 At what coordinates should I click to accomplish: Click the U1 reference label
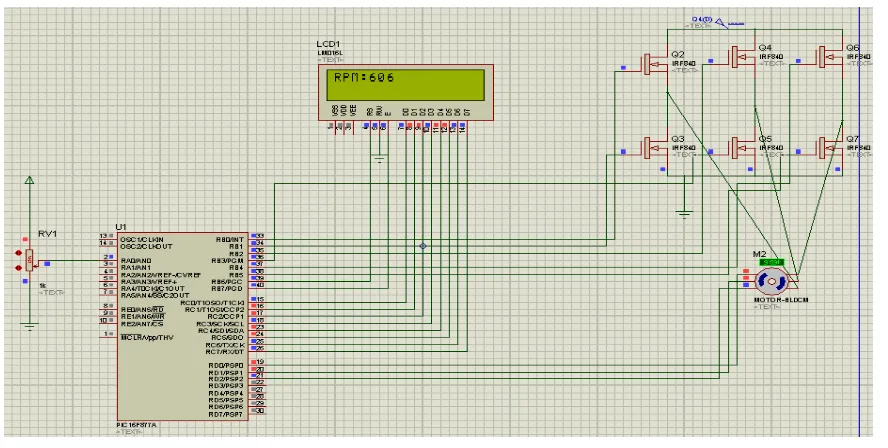point(121,227)
